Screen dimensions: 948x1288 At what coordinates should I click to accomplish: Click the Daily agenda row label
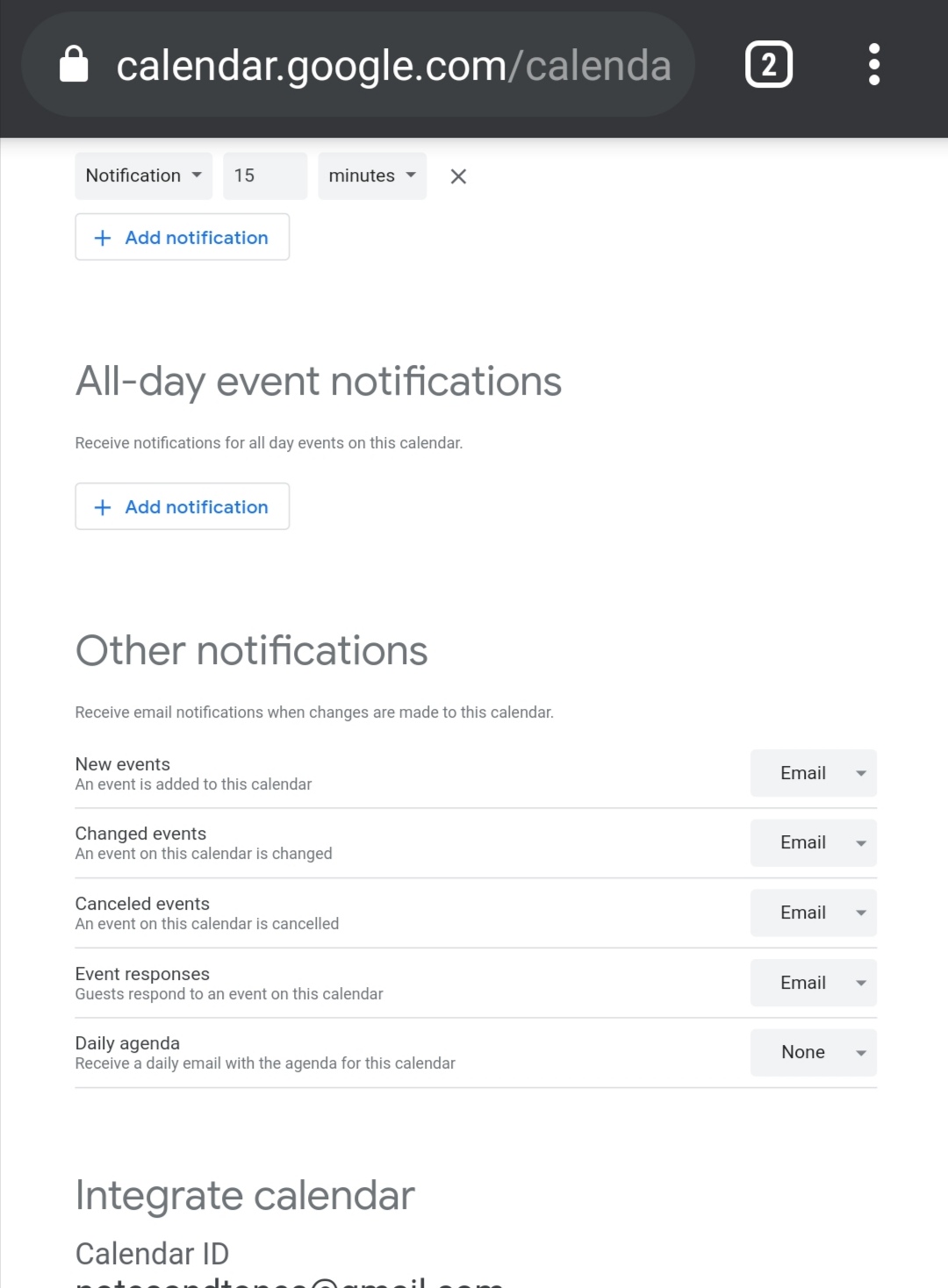(127, 1043)
